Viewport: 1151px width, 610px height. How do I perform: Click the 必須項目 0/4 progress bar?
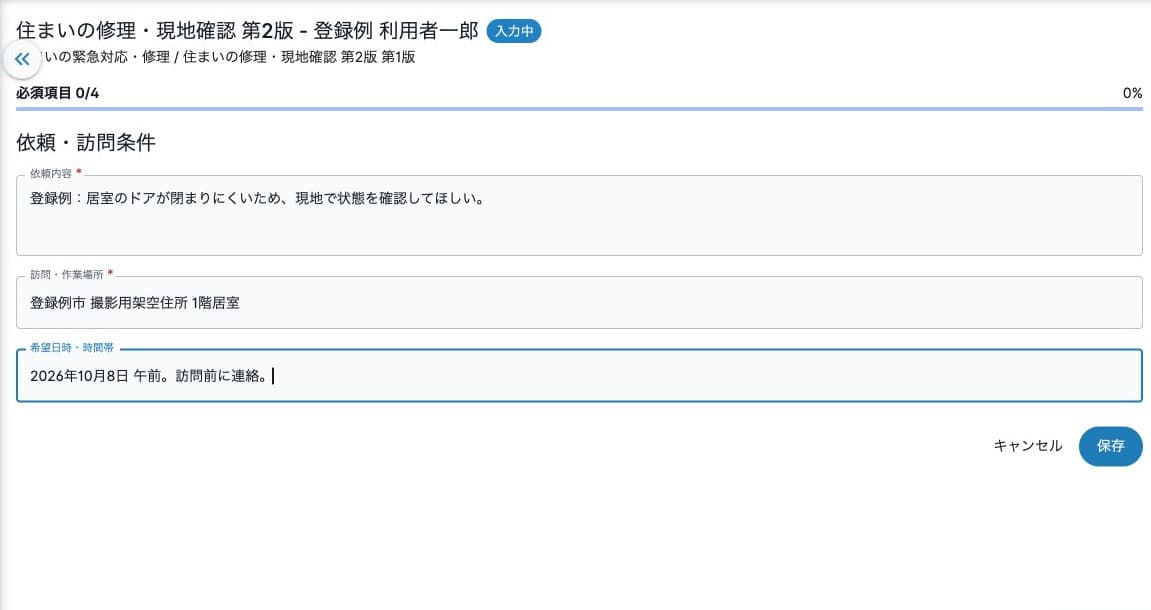(579, 109)
